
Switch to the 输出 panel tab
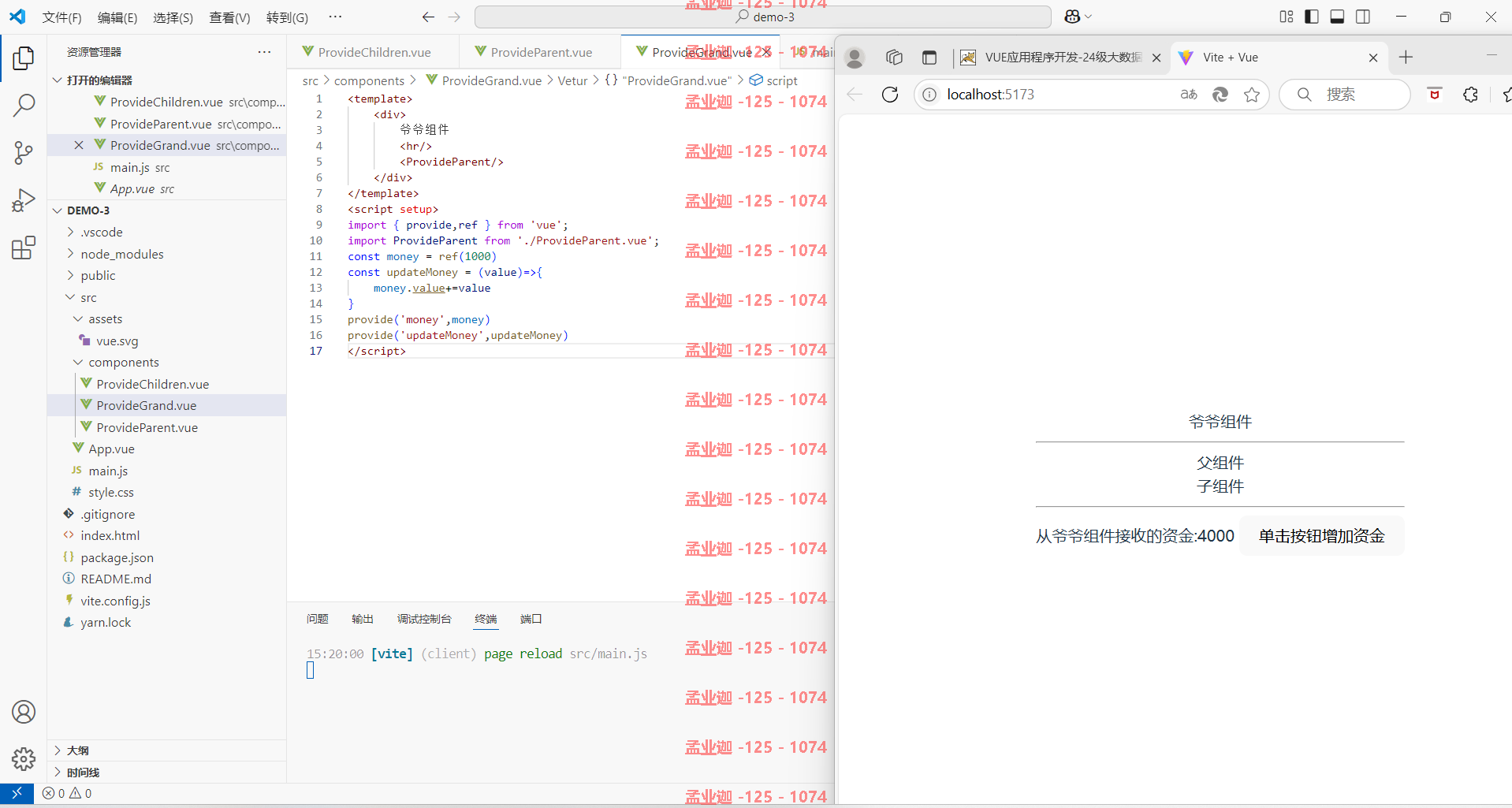[363, 619]
